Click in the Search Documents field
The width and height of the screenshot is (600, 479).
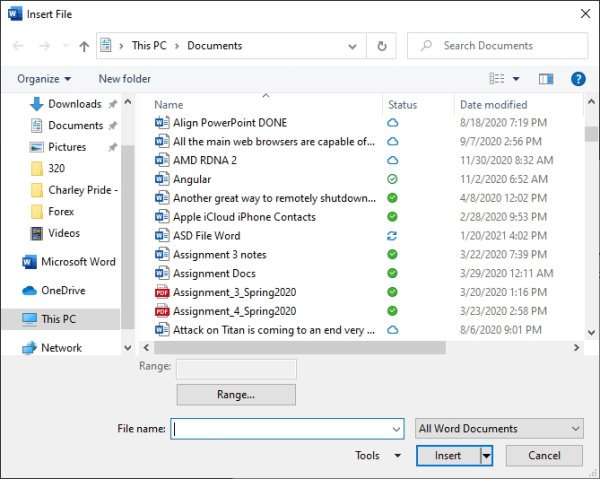497,46
